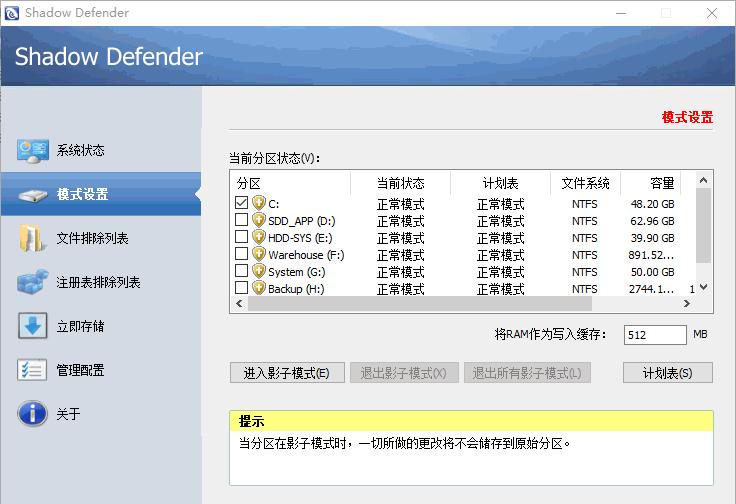Check the Backup (H:) checkbox
This screenshot has height=504, width=736.
click(x=241, y=287)
